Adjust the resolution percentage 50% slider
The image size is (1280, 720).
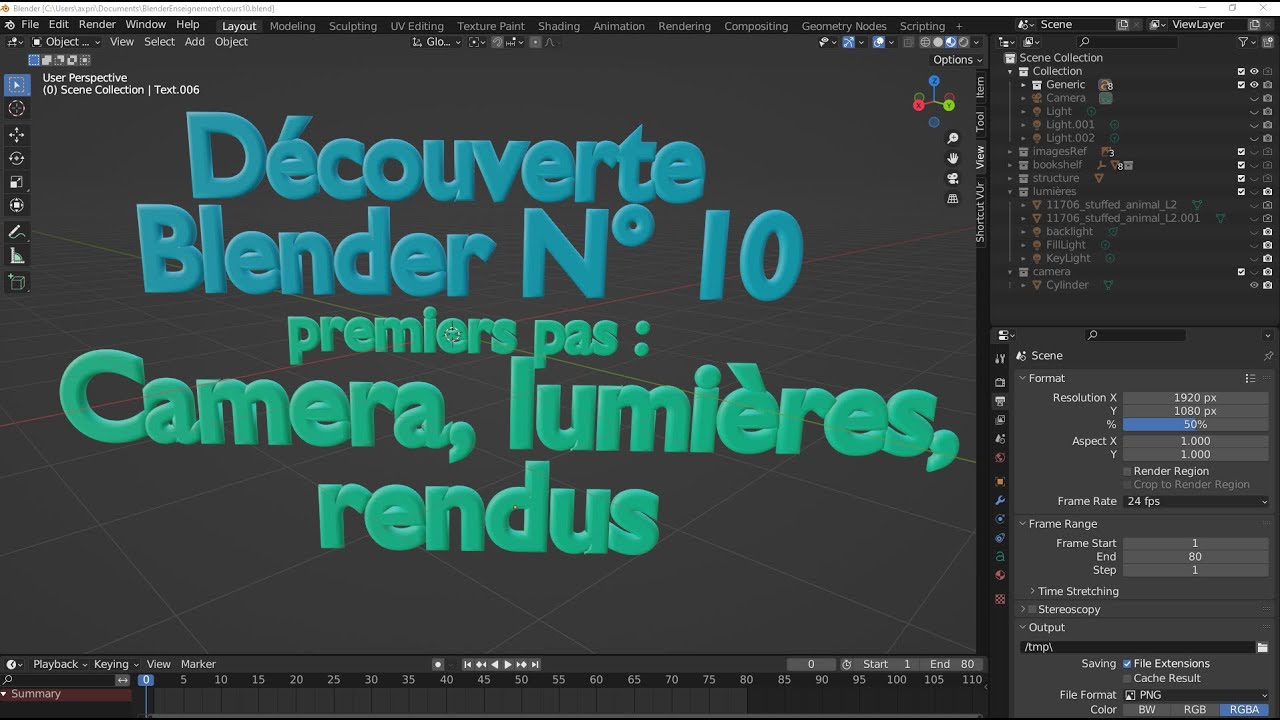point(1195,424)
